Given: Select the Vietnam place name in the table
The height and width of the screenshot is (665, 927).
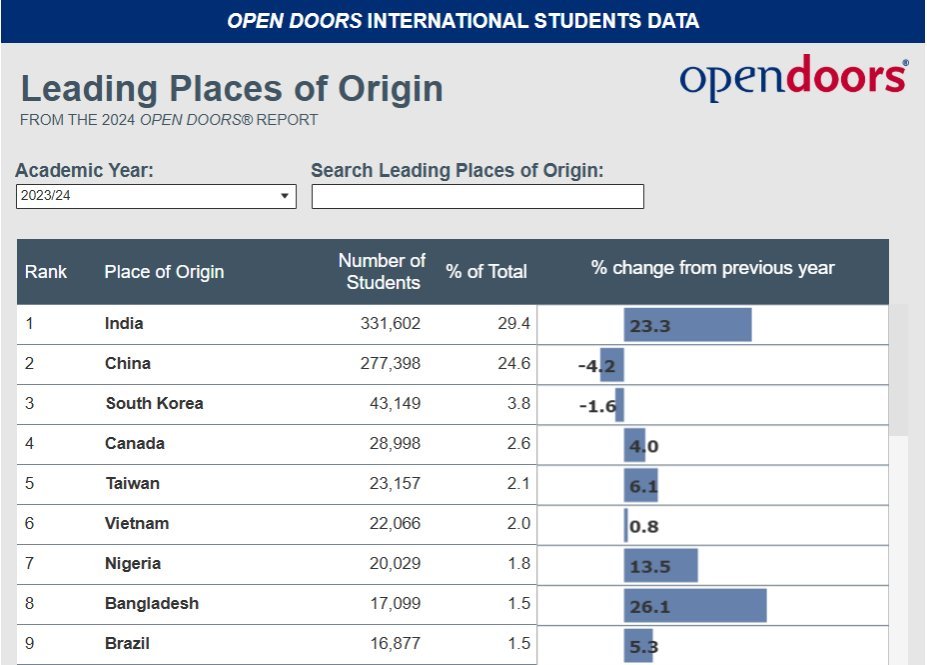Looking at the screenshot, I should pyautogui.click(x=137, y=524).
